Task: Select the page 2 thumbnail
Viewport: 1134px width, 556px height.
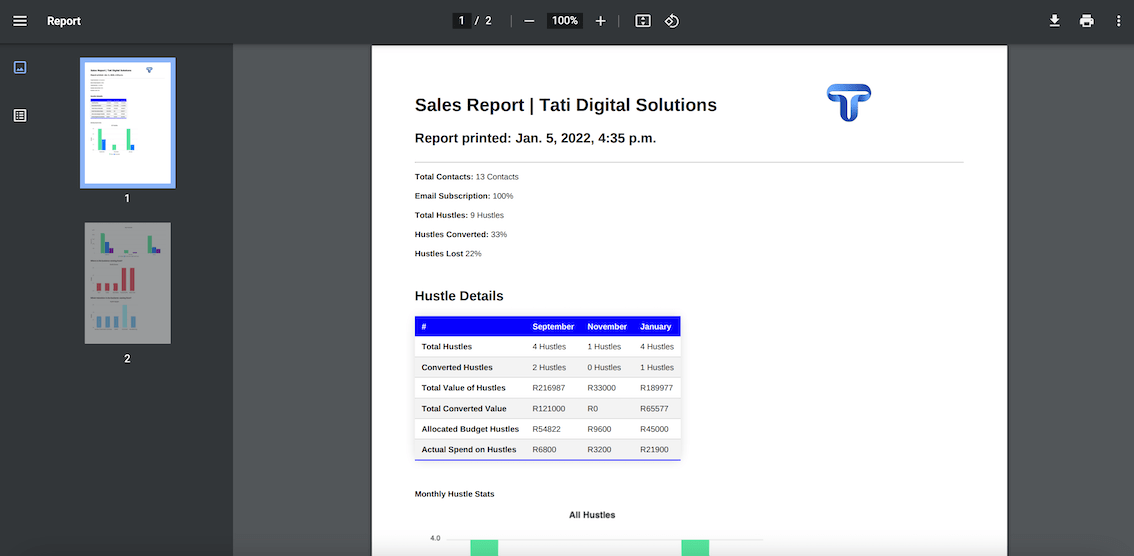Action: (x=127, y=283)
